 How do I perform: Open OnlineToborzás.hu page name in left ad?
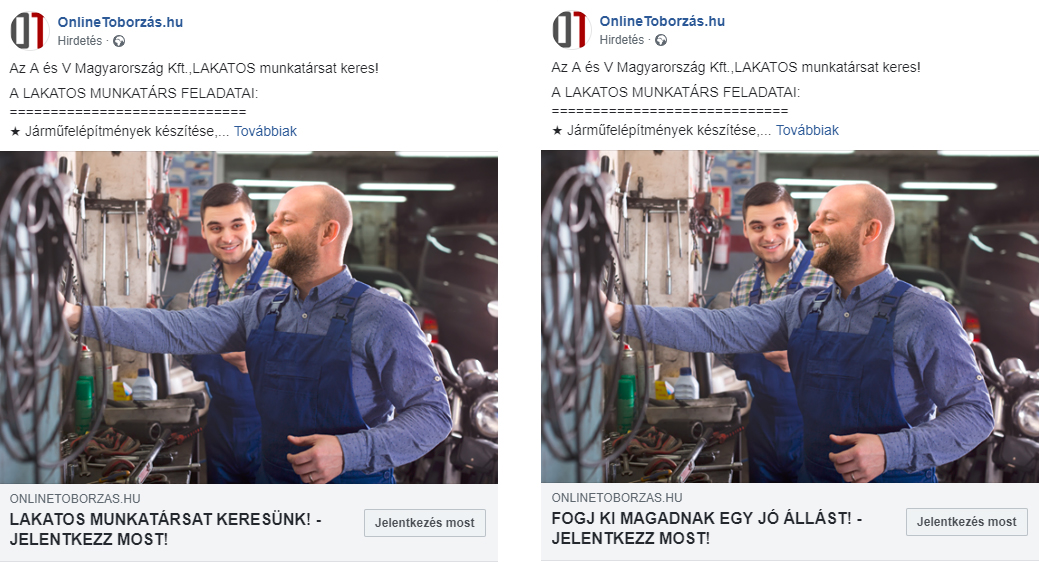click(x=120, y=22)
